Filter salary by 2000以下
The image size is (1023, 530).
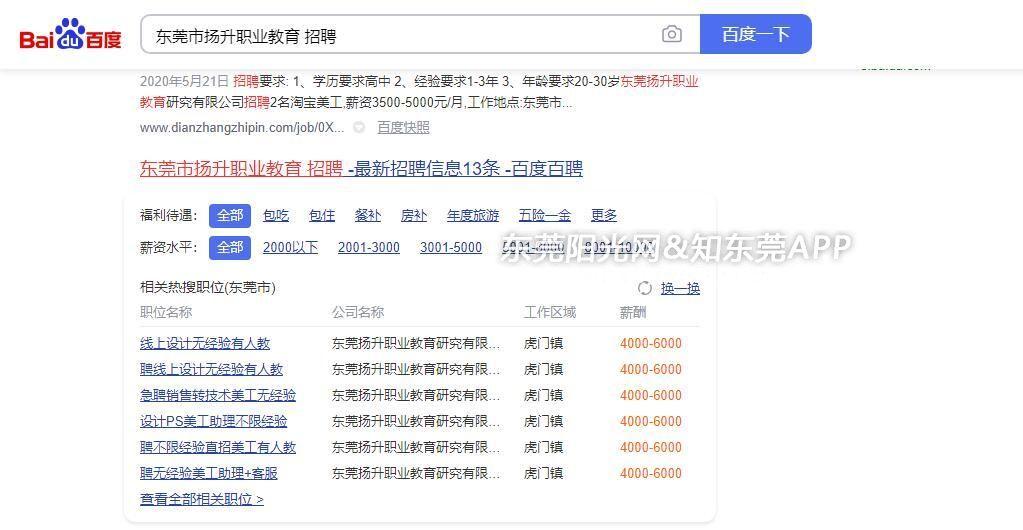(290, 248)
